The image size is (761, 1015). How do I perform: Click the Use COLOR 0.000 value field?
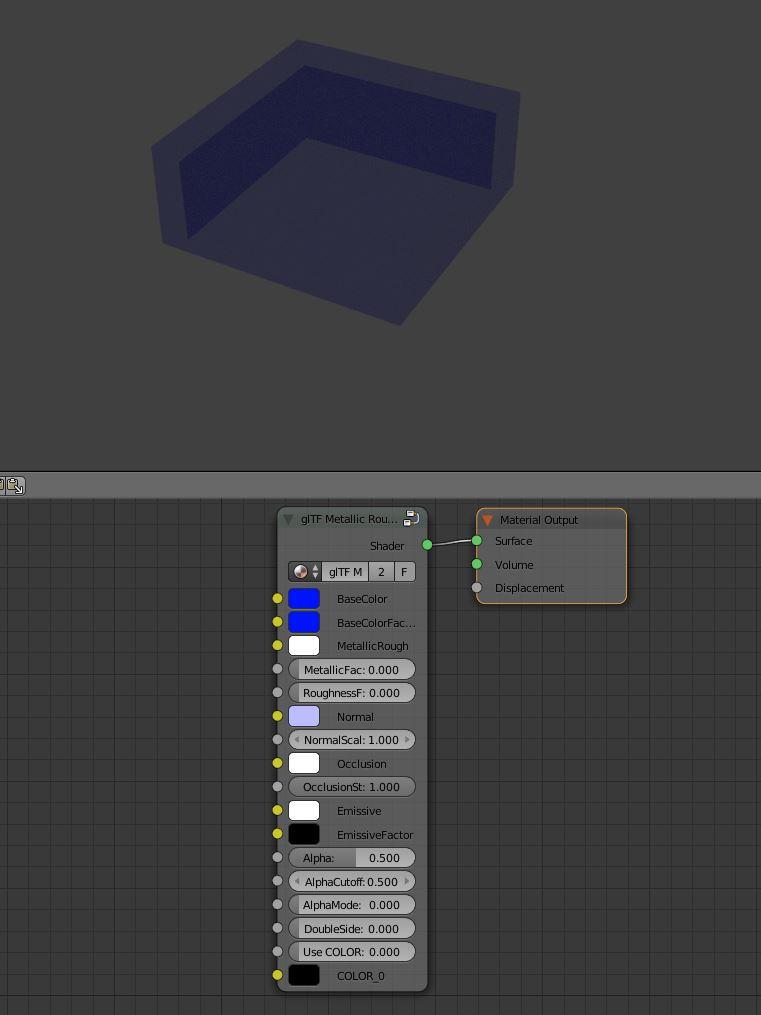tap(351, 952)
